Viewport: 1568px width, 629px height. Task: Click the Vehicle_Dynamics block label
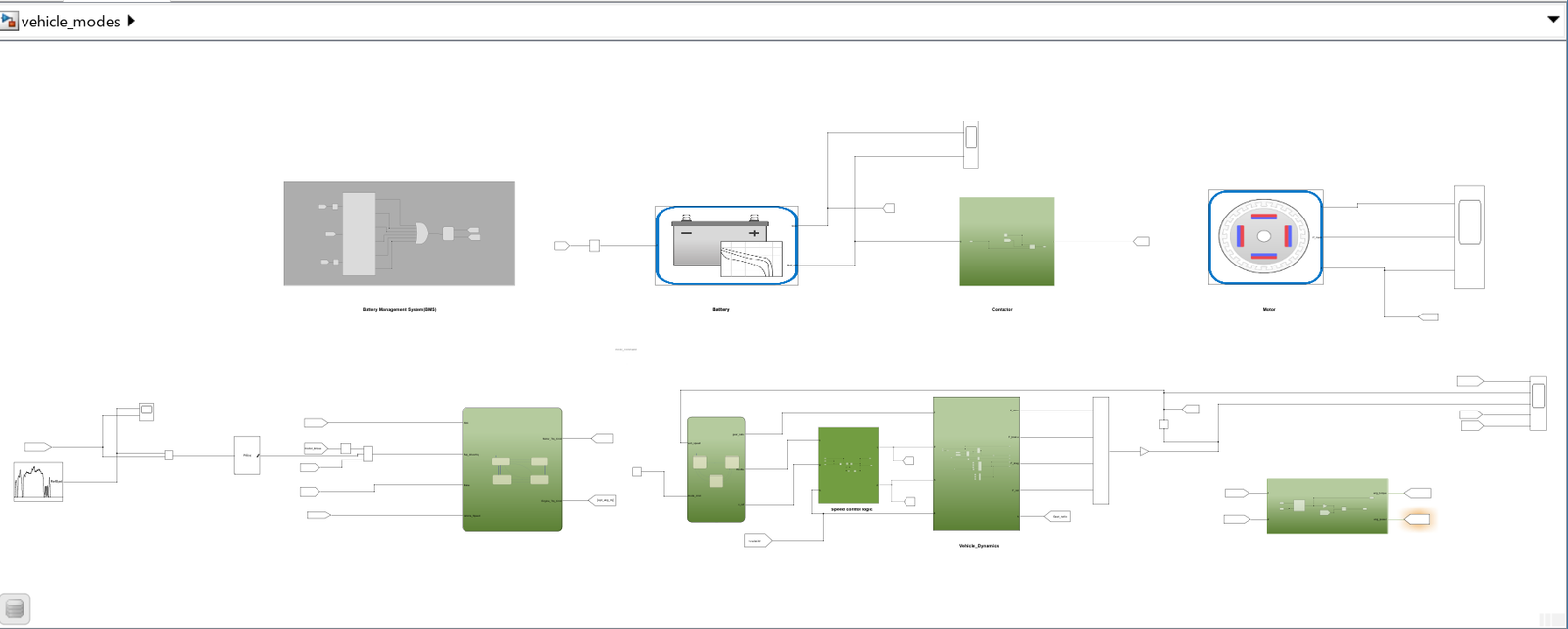coord(978,546)
